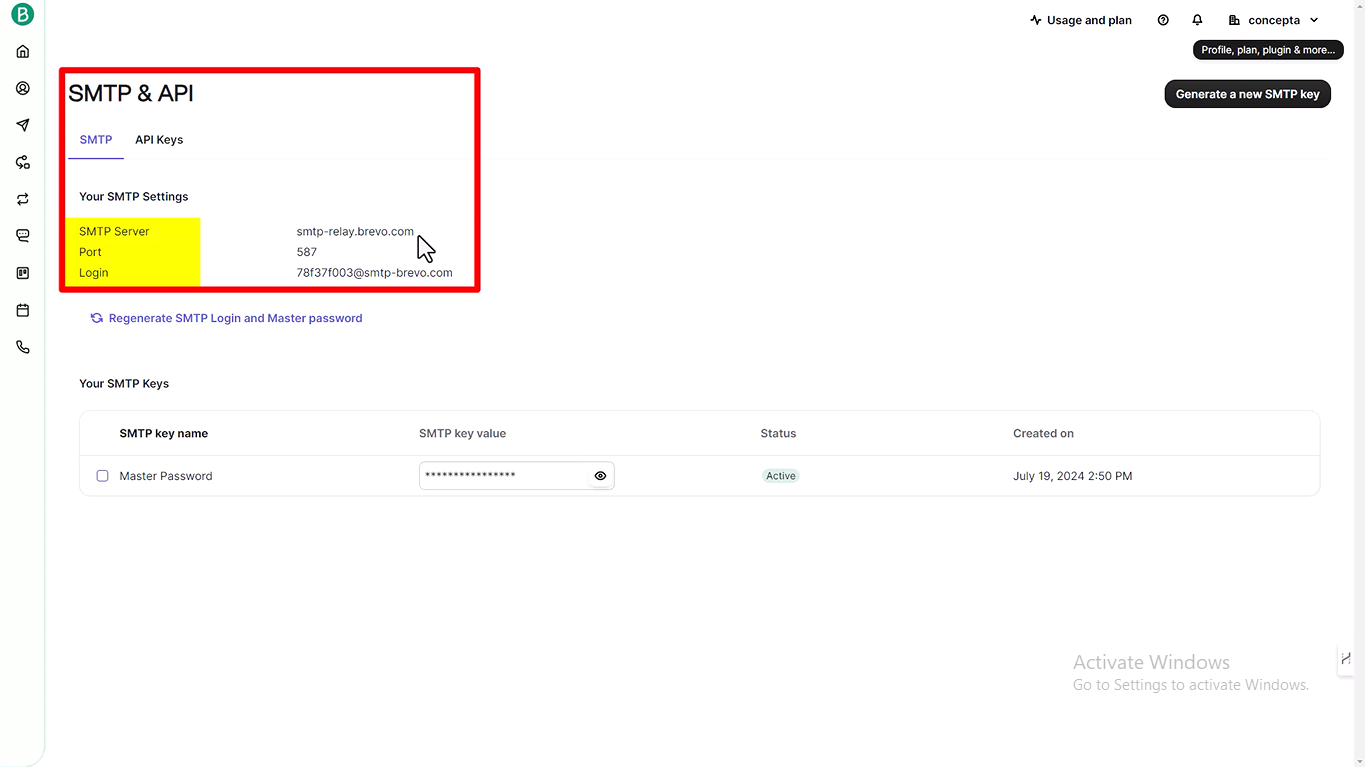The height and width of the screenshot is (767, 1365).
Task: Expand the concepta account dropdown
Action: (1274, 20)
